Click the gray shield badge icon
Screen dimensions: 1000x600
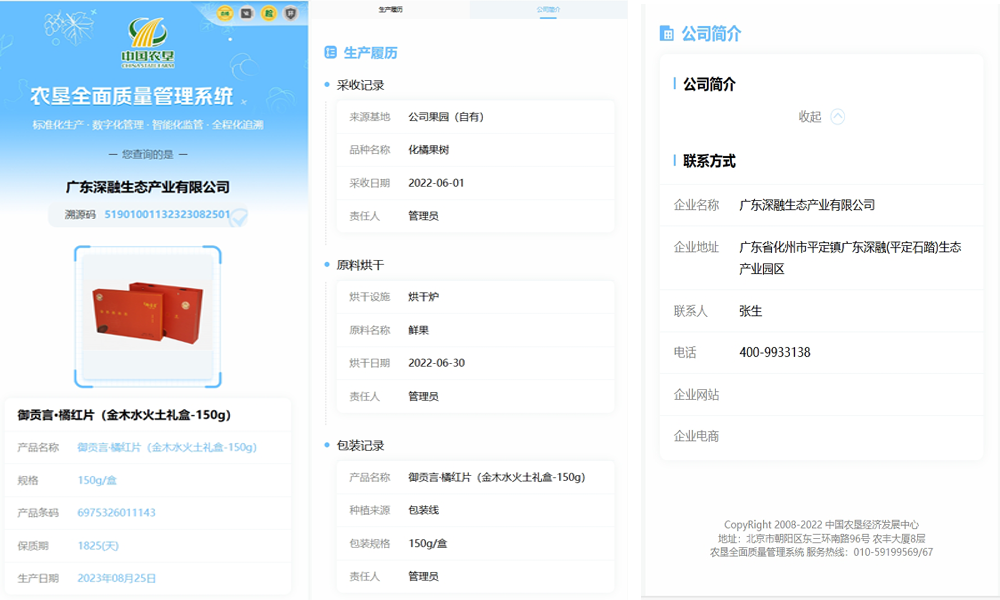[x=291, y=13]
